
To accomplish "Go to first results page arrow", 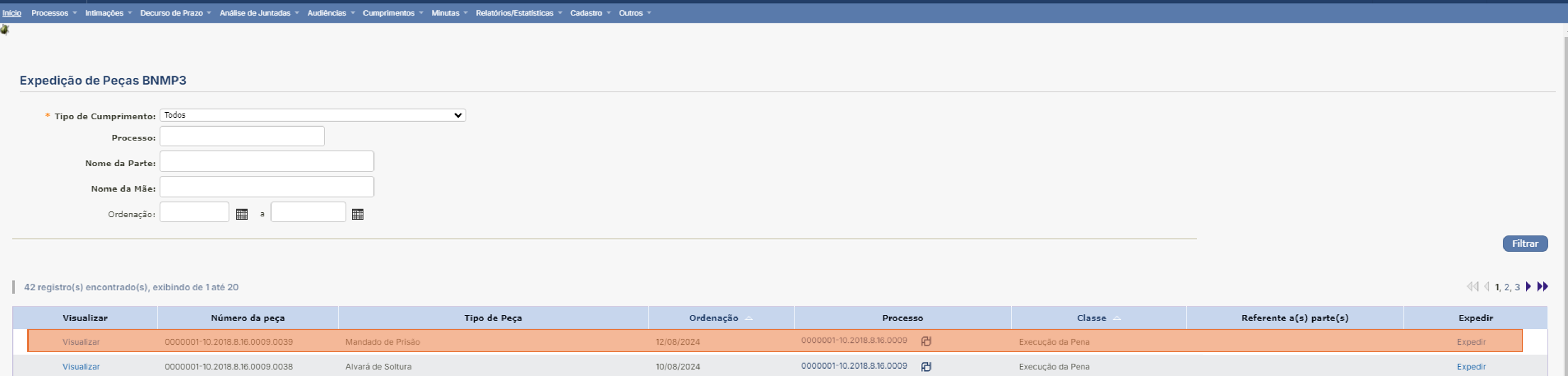I will coord(1472,287).
